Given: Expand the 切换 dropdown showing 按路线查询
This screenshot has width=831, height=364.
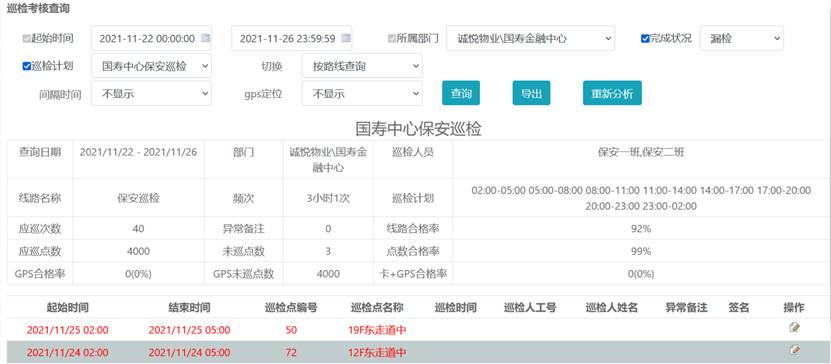Looking at the screenshot, I should [x=362, y=66].
